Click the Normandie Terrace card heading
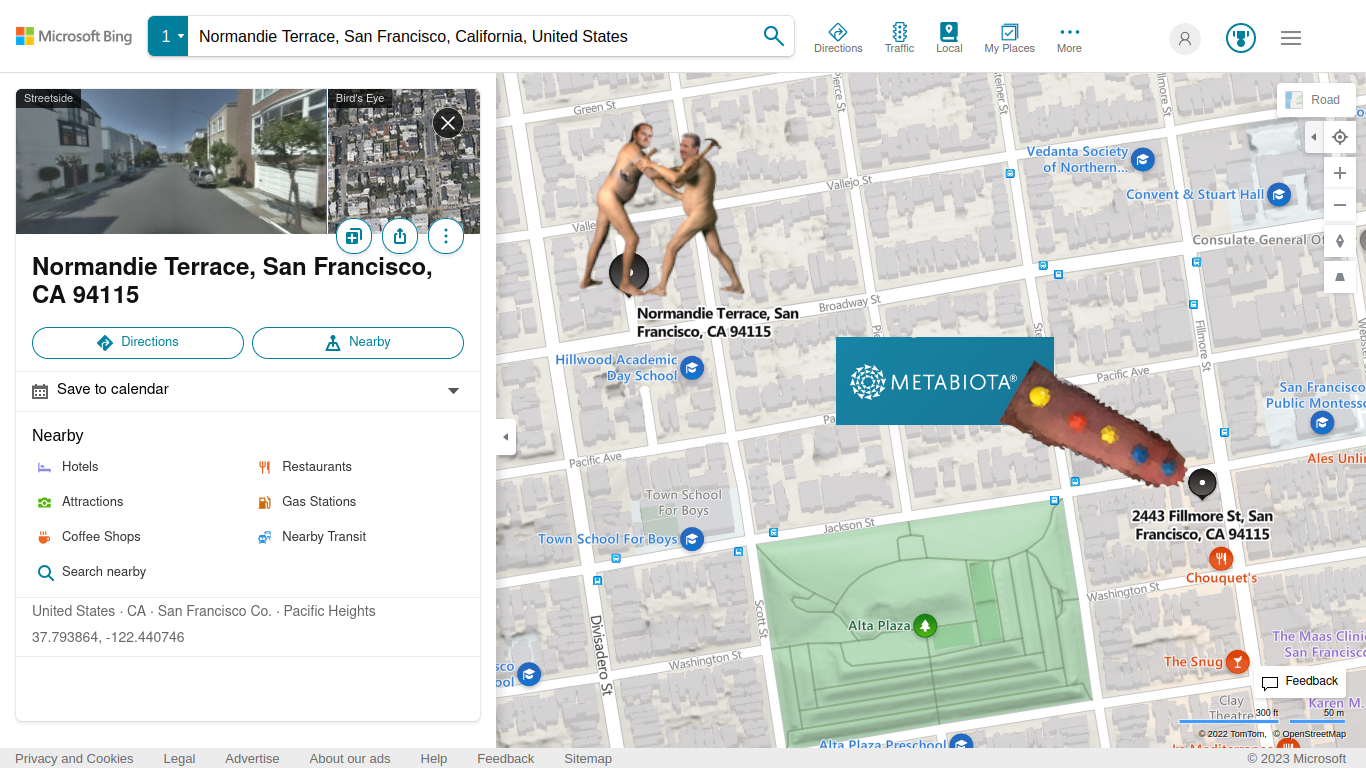1366x768 pixels. pyautogui.click(x=232, y=281)
